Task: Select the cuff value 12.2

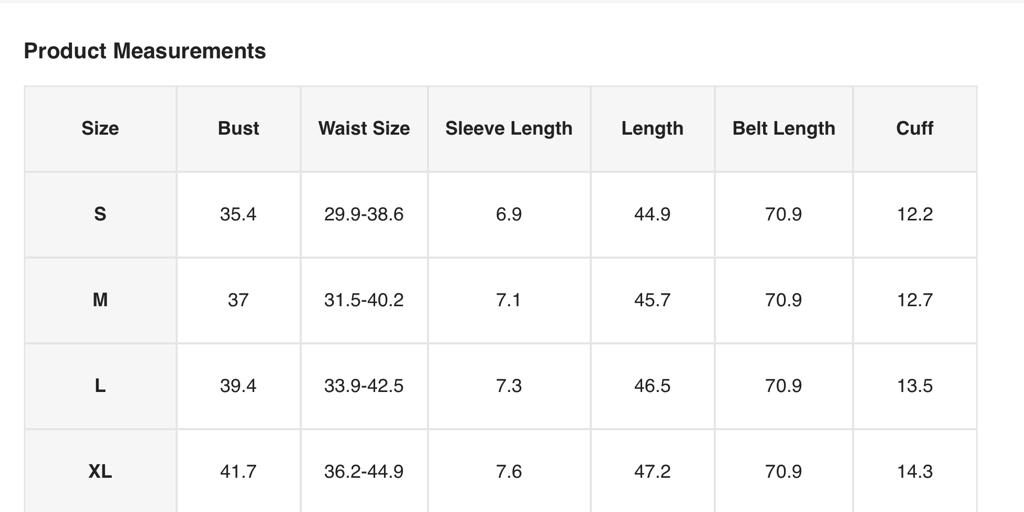Action: pyautogui.click(x=914, y=214)
